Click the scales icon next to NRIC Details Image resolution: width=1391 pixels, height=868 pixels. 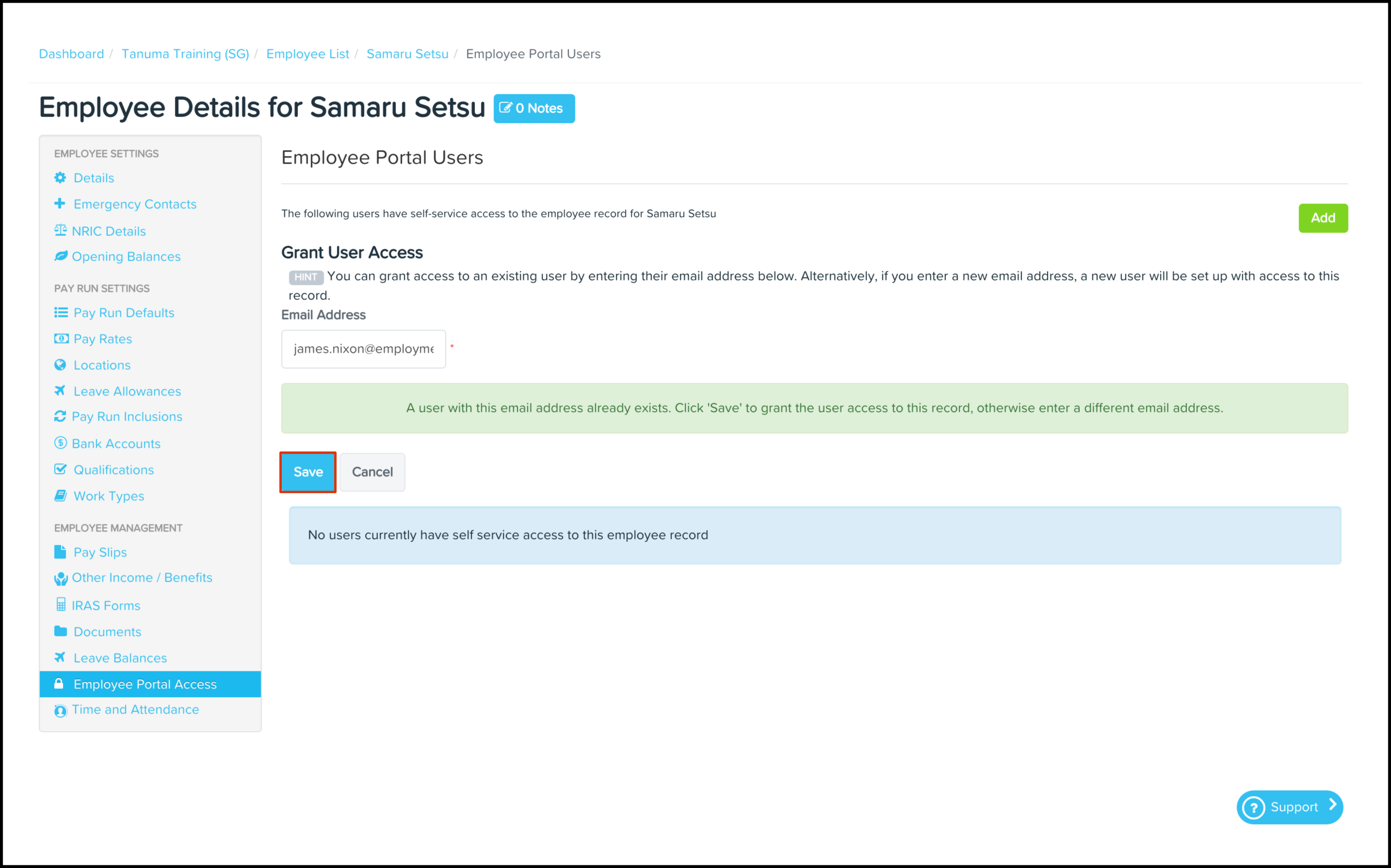point(60,231)
